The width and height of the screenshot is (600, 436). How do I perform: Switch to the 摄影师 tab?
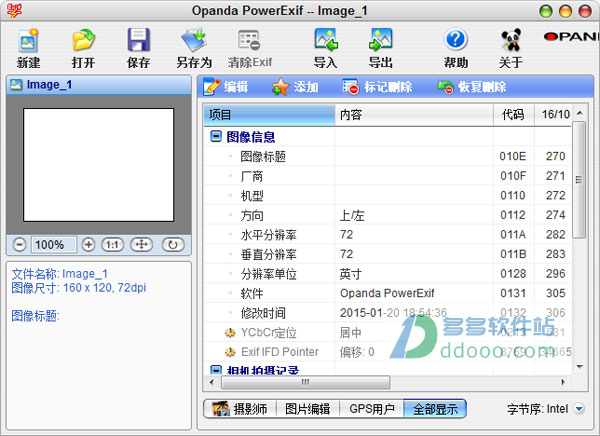pos(240,409)
